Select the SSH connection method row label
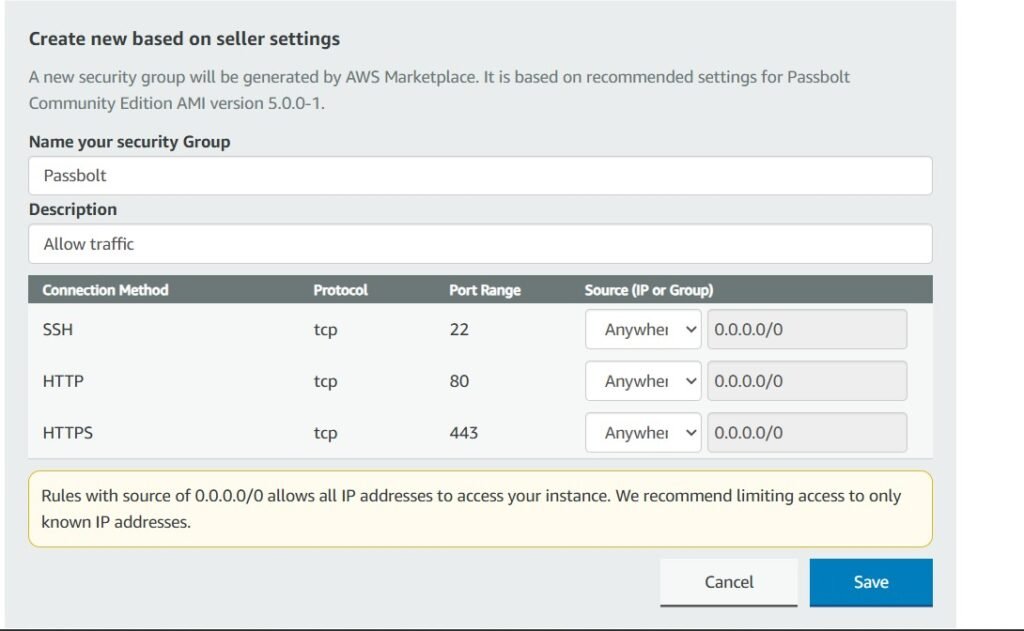Screen dimensions: 1024x631 pyautogui.click(x=58, y=329)
